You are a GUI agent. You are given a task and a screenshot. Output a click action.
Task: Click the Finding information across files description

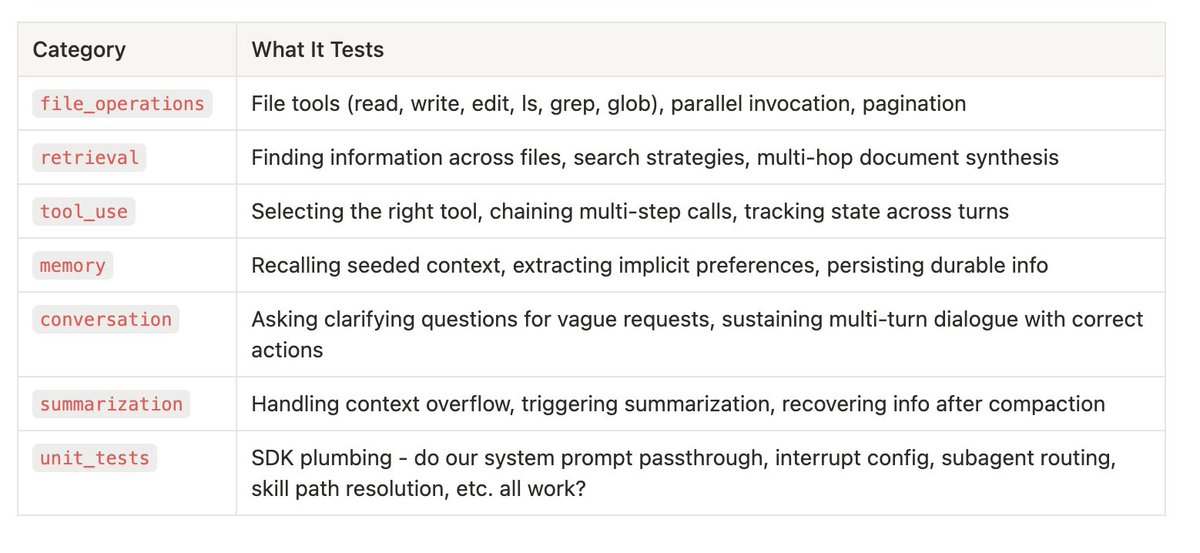654,157
